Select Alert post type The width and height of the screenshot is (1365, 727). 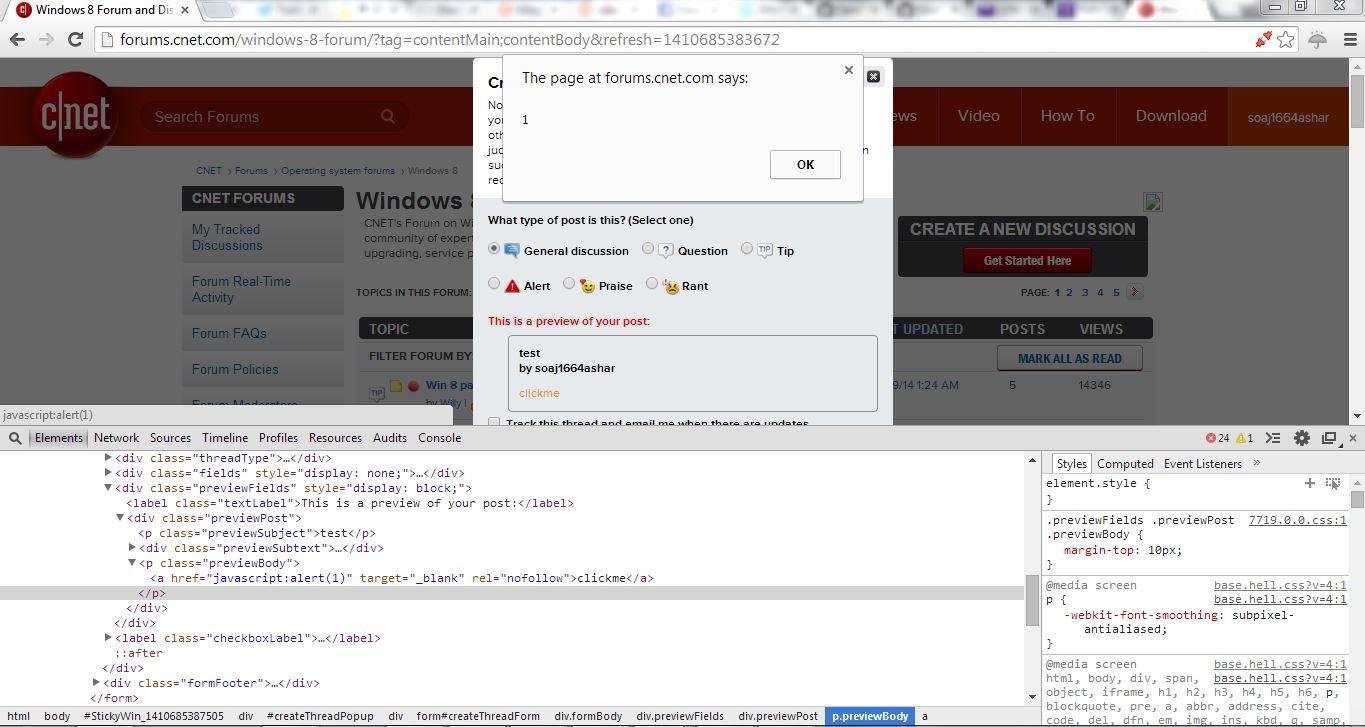(x=494, y=283)
